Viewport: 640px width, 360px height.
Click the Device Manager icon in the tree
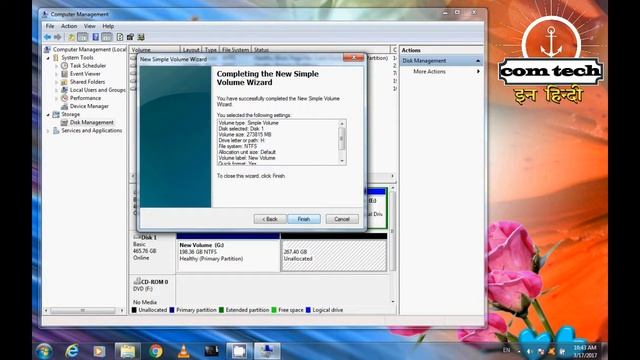[x=64, y=106]
